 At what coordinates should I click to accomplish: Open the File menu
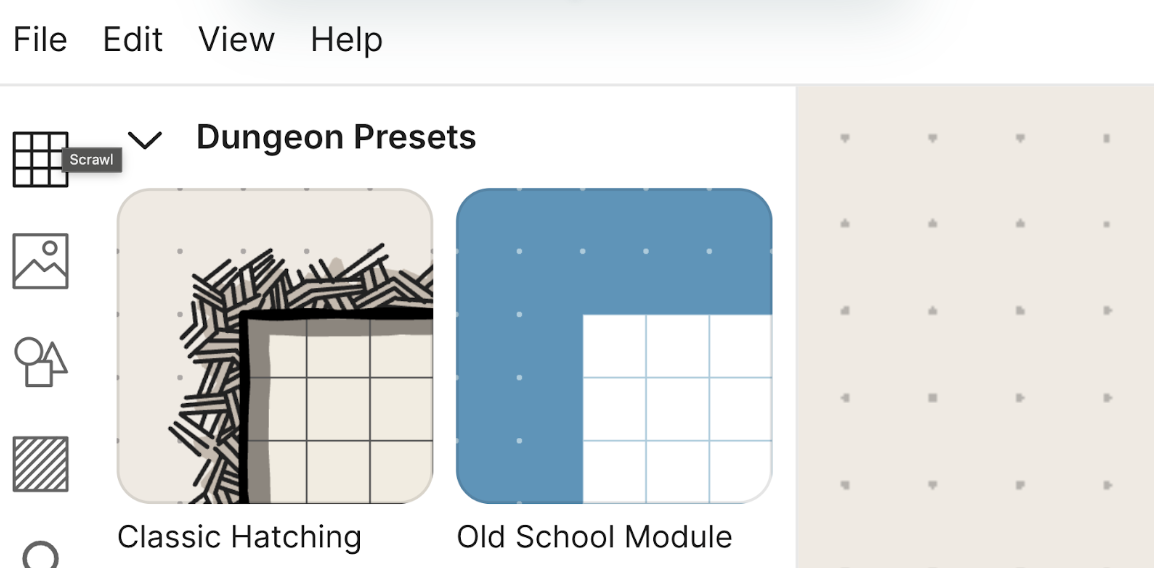(x=40, y=40)
